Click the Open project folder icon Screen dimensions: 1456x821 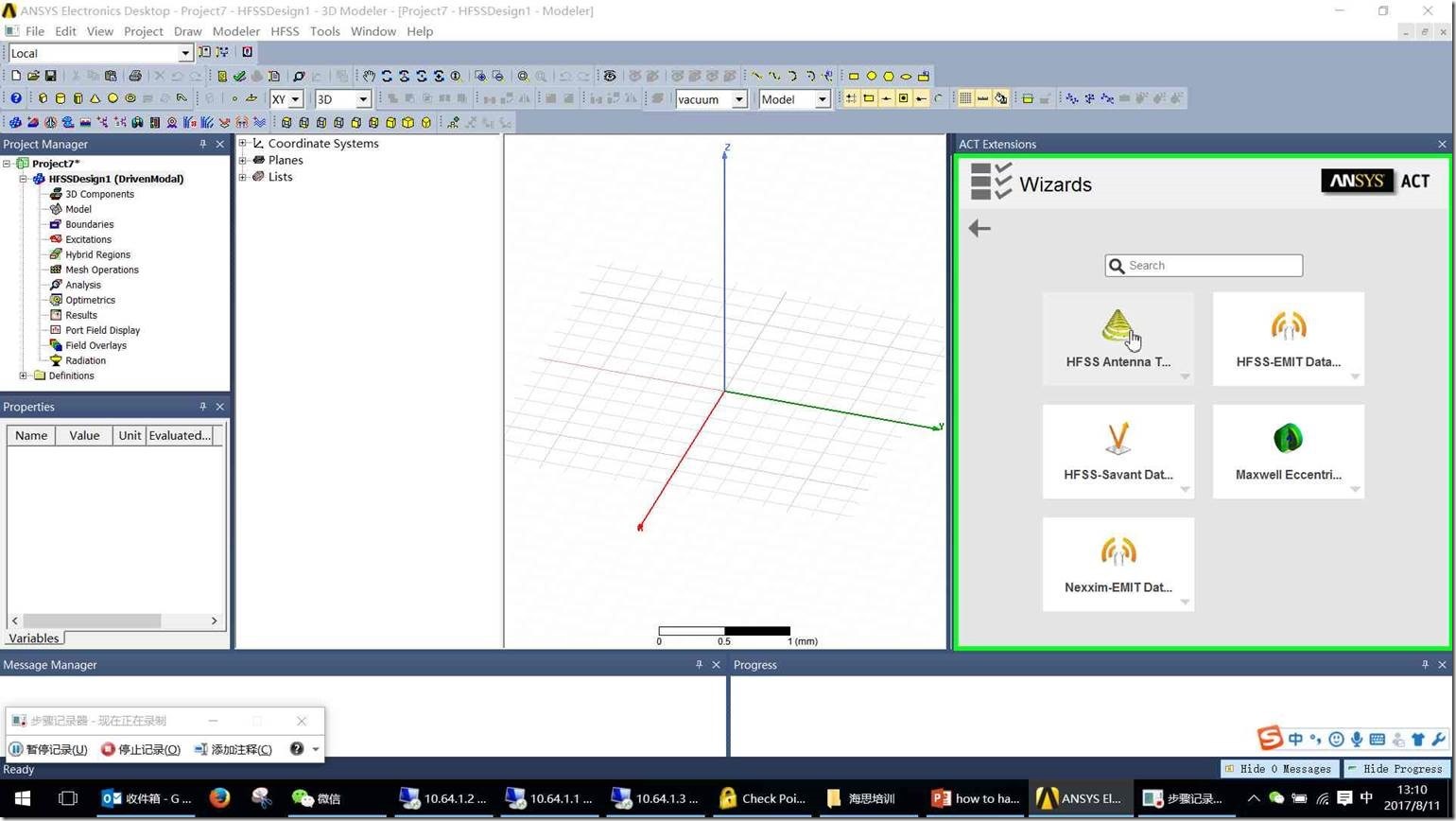(33, 76)
